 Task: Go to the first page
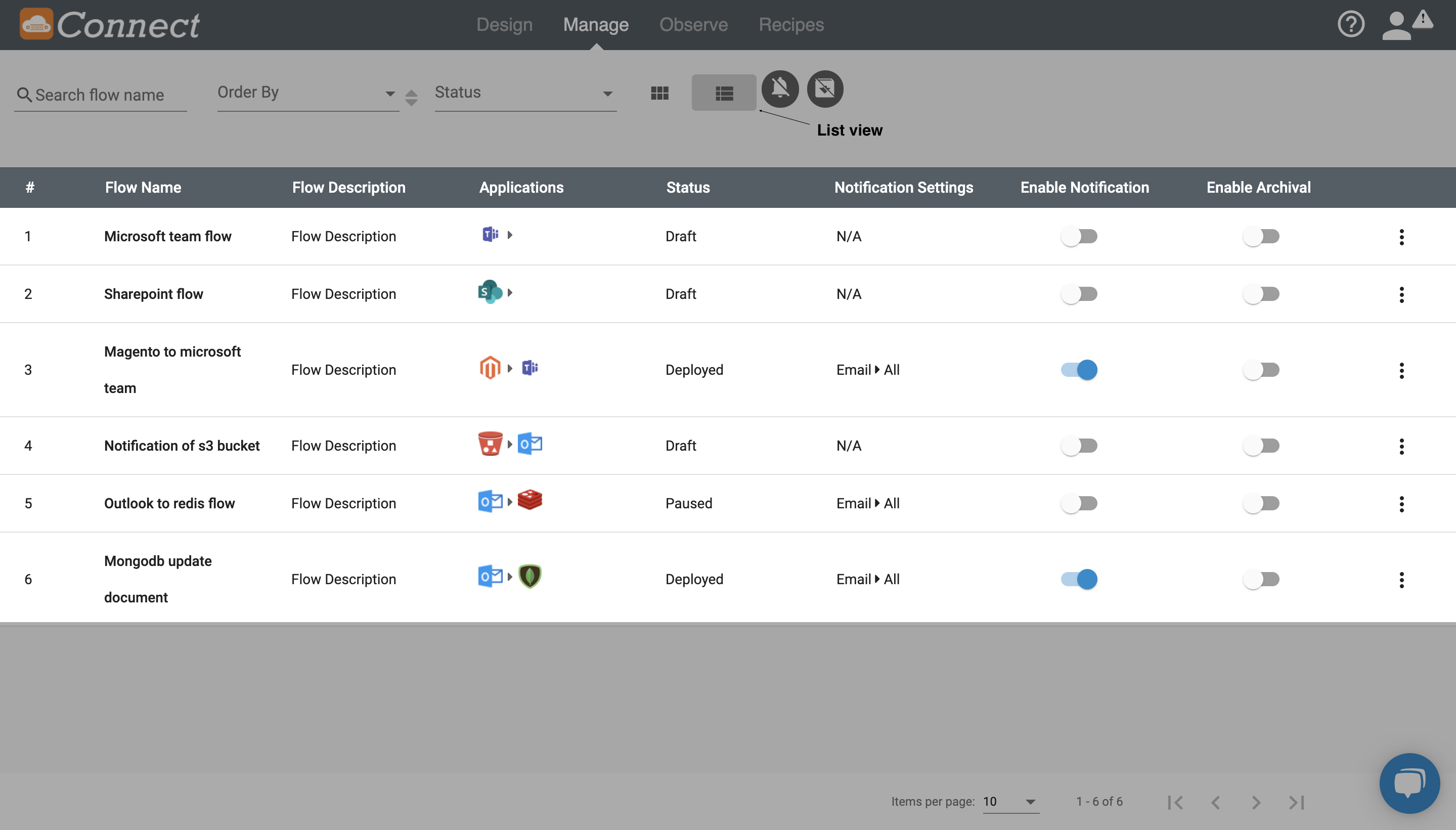tap(1175, 802)
